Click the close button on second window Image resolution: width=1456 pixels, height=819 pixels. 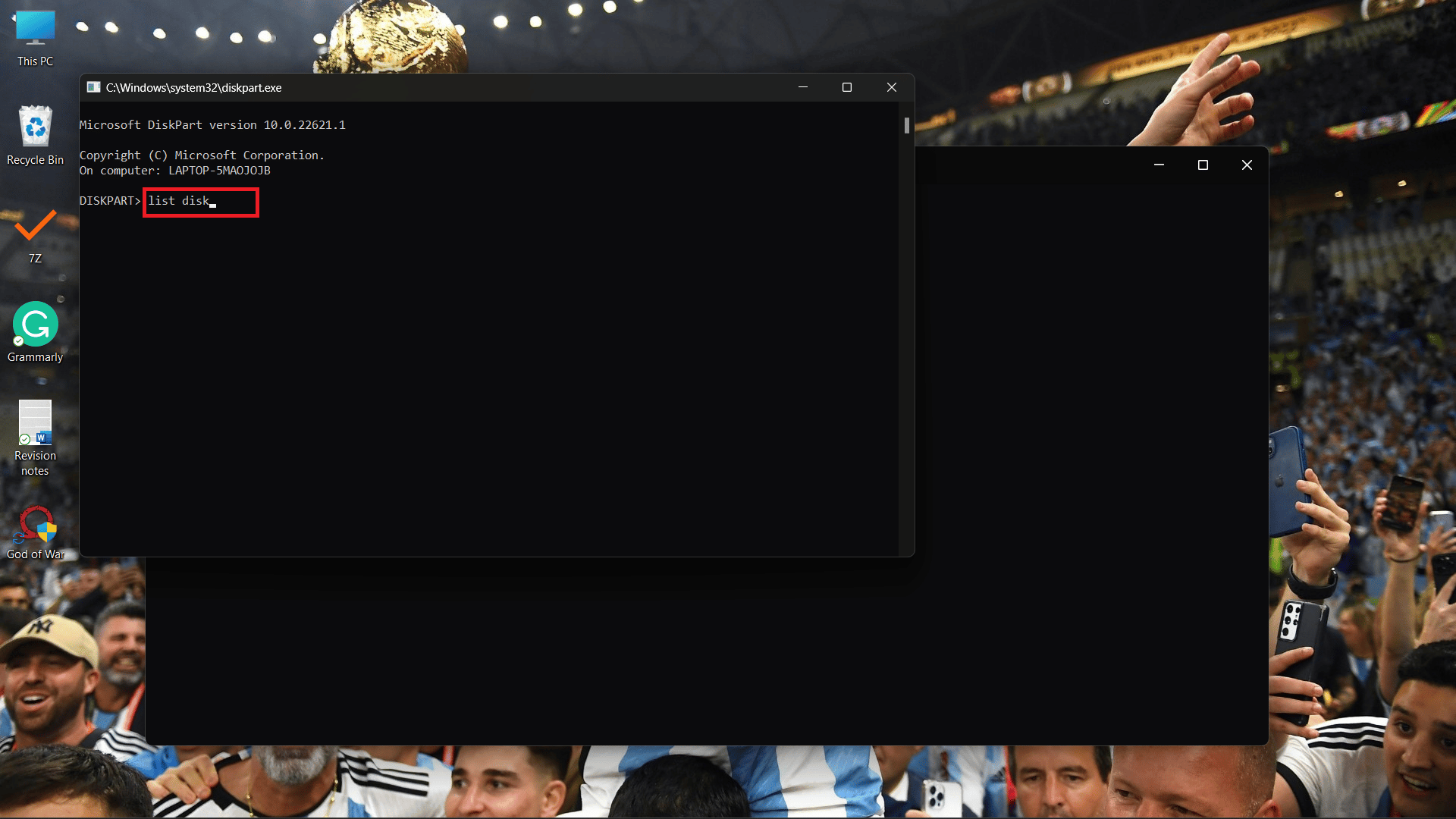point(1246,165)
